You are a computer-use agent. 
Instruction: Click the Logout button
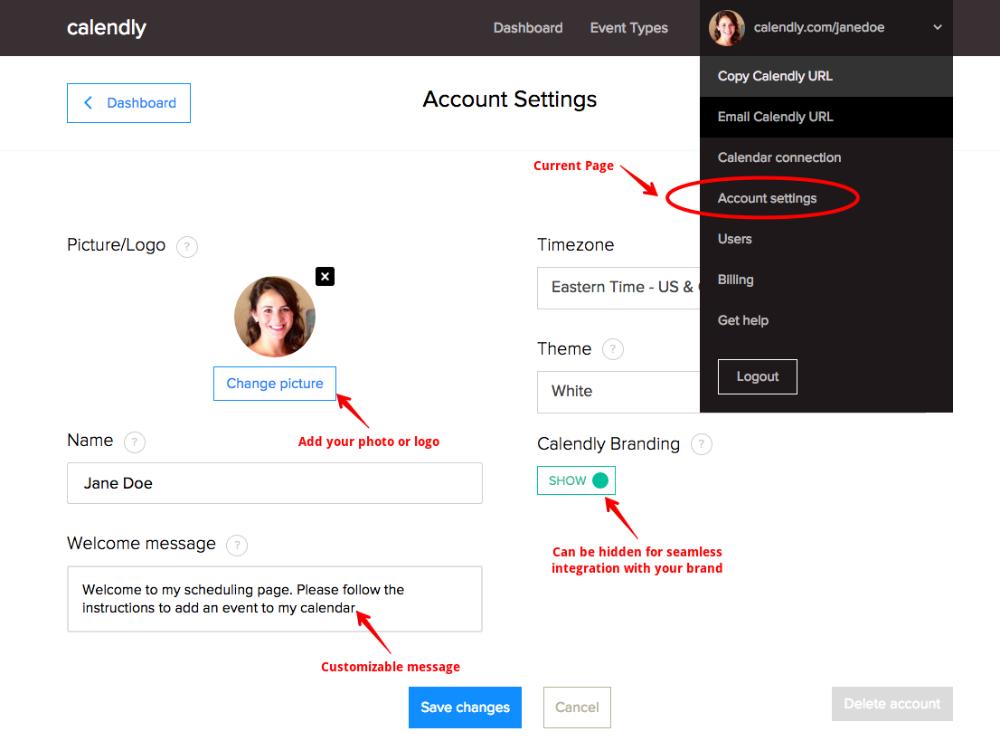click(757, 377)
